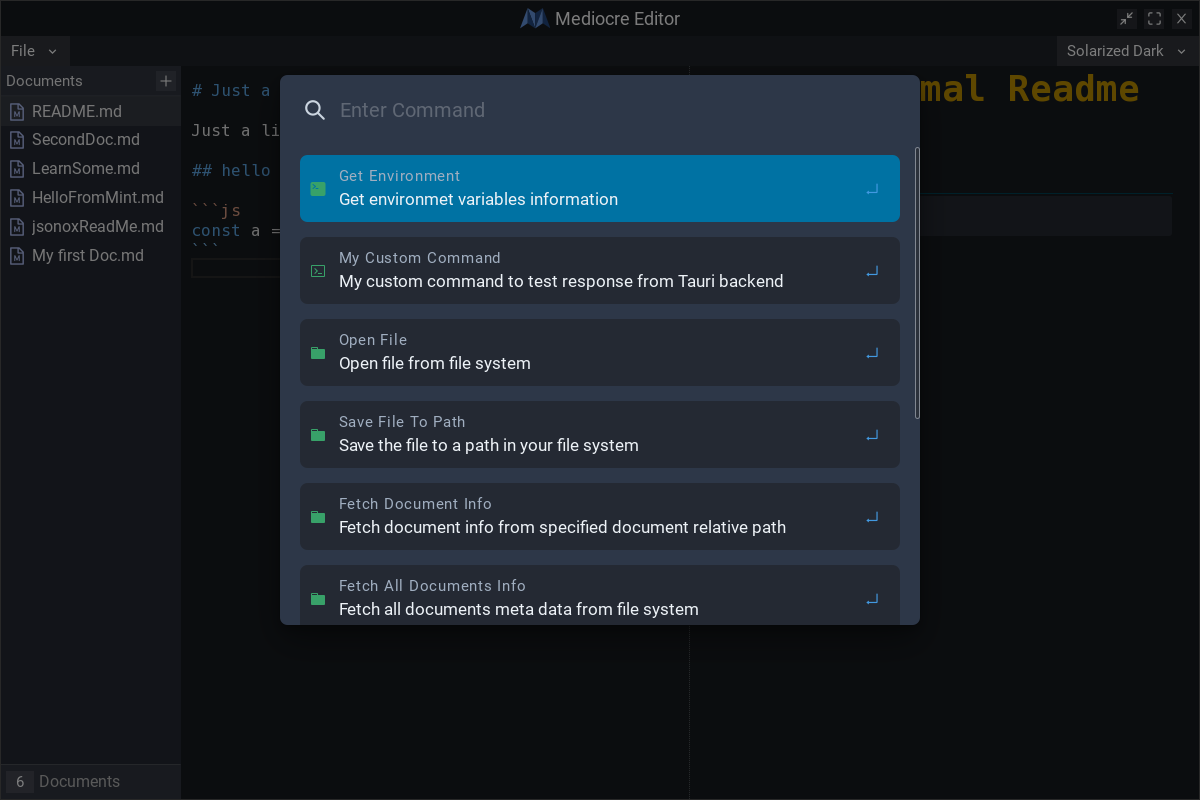Click the 'const a =' code line in editor
Viewport: 1200px width, 800px height.
point(236,230)
